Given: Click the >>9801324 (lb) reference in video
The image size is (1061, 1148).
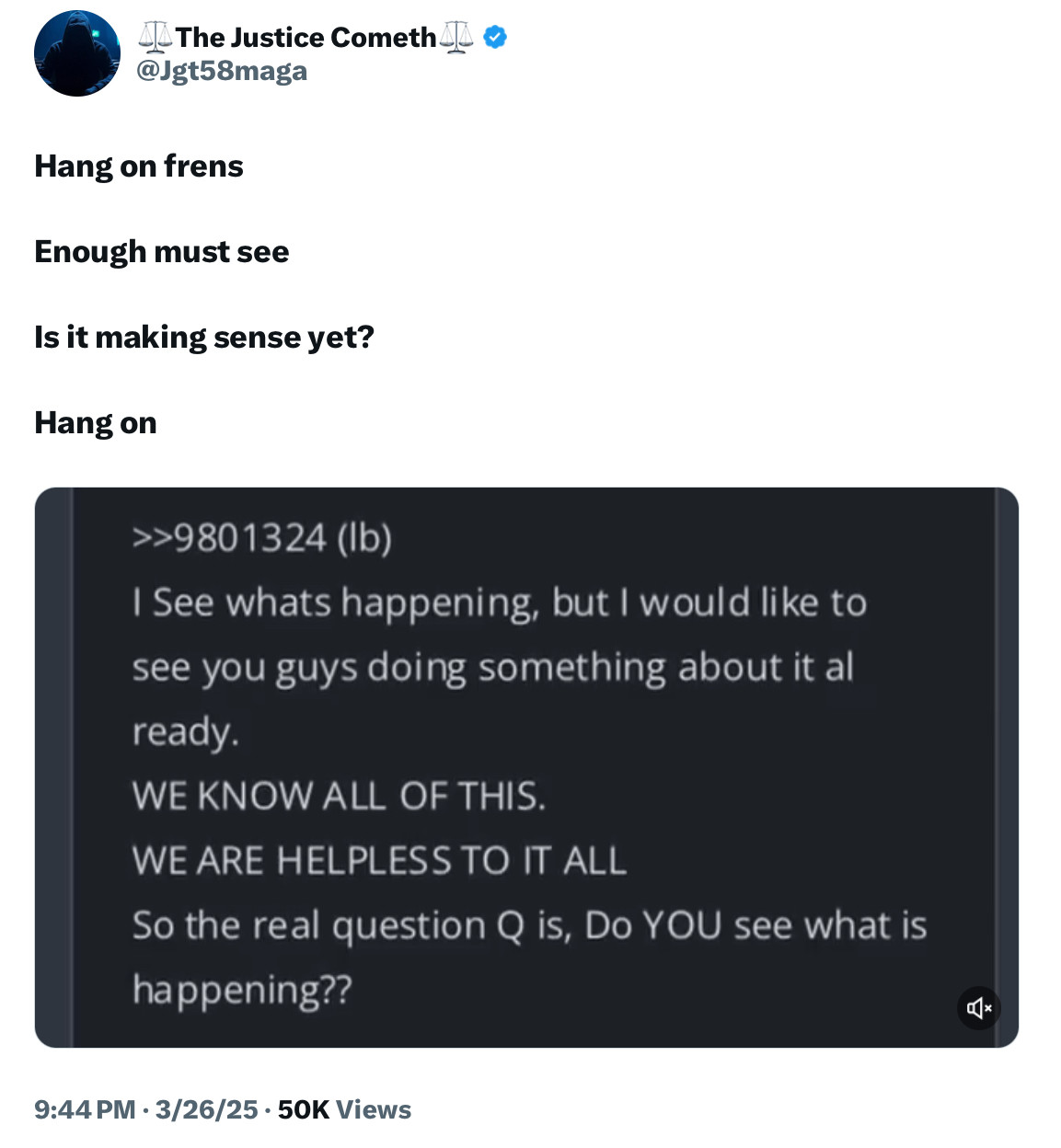Looking at the screenshot, I should coord(262,538).
